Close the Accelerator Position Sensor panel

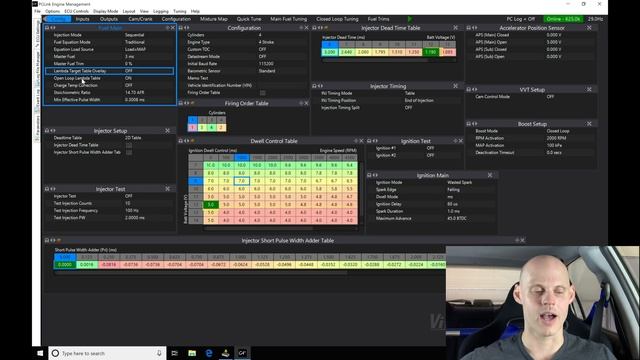(589, 28)
